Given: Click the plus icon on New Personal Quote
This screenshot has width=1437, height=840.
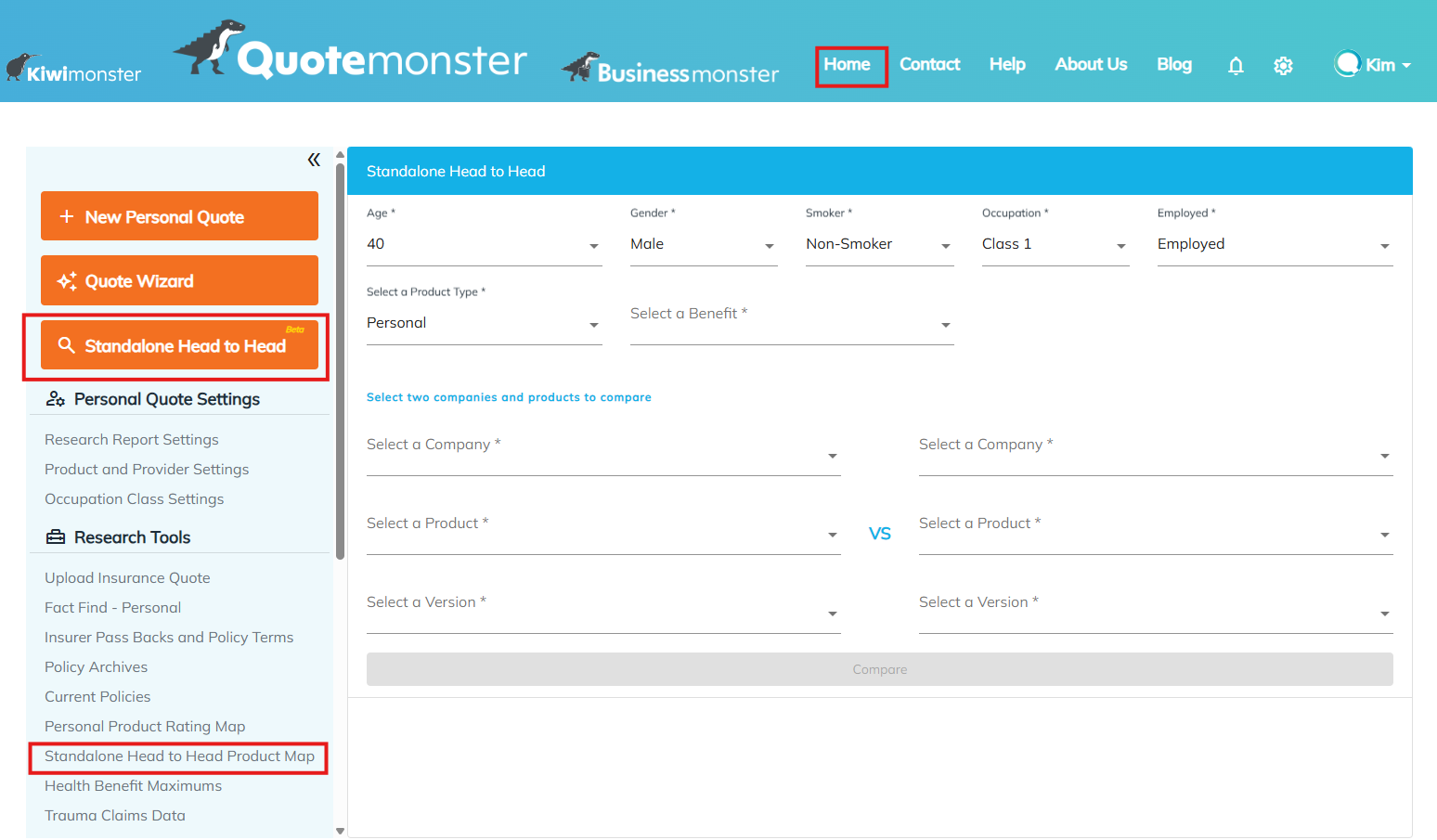Looking at the screenshot, I should pyautogui.click(x=67, y=216).
